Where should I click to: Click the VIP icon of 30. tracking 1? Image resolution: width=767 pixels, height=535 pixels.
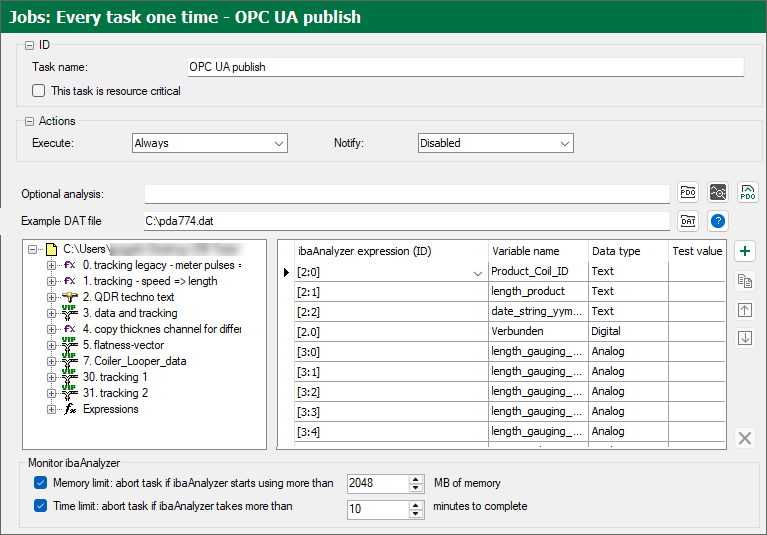[x=69, y=377]
